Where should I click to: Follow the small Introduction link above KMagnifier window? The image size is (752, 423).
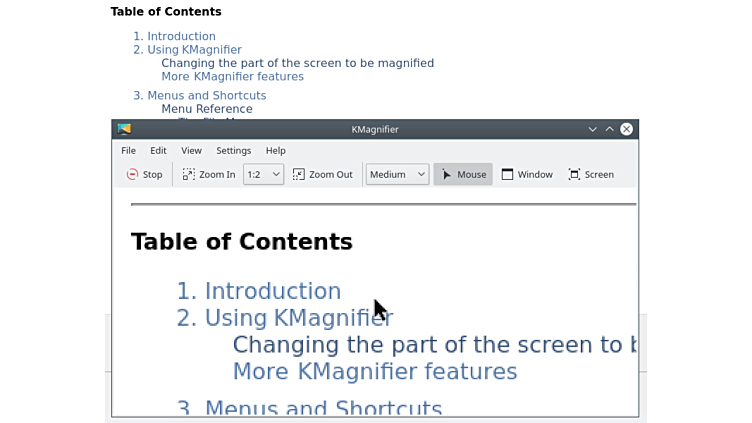pyautogui.click(x=181, y=36)
